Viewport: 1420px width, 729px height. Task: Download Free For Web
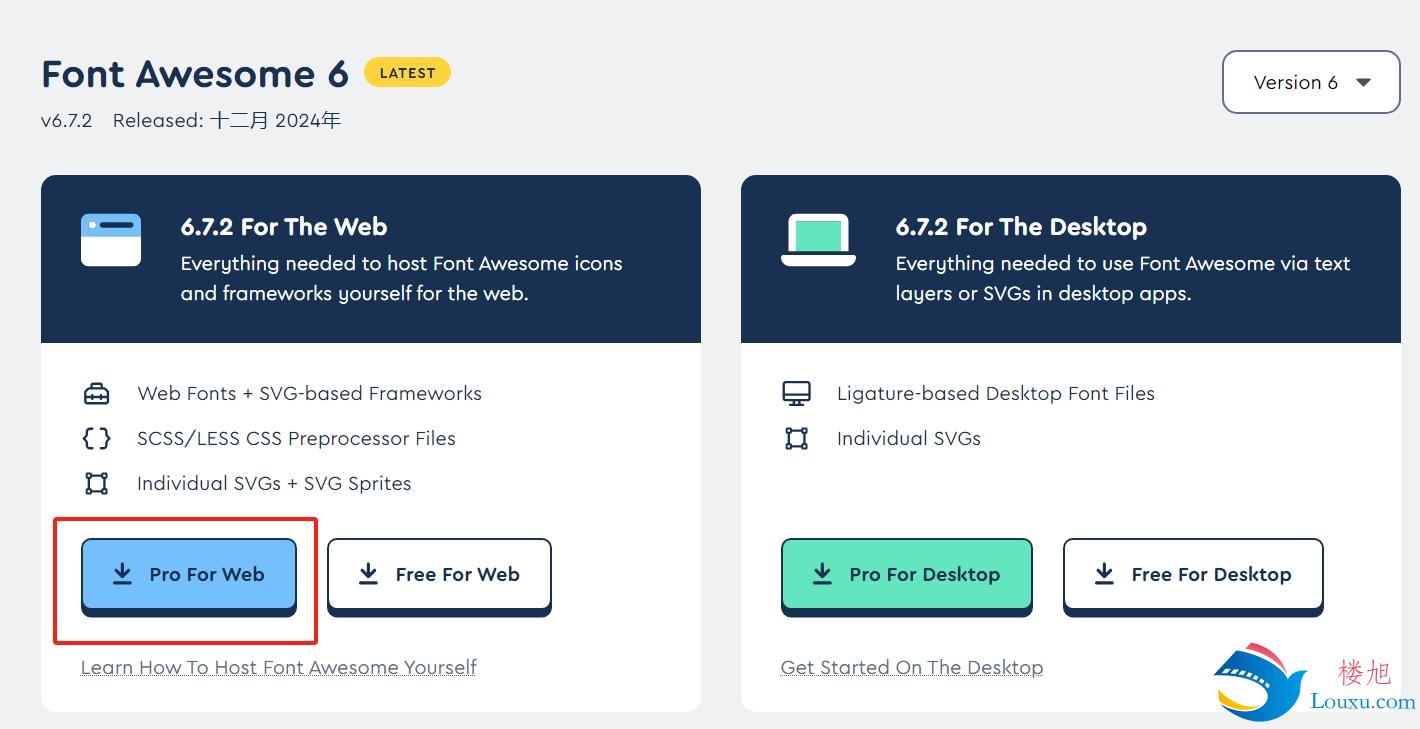pos(439,575)
